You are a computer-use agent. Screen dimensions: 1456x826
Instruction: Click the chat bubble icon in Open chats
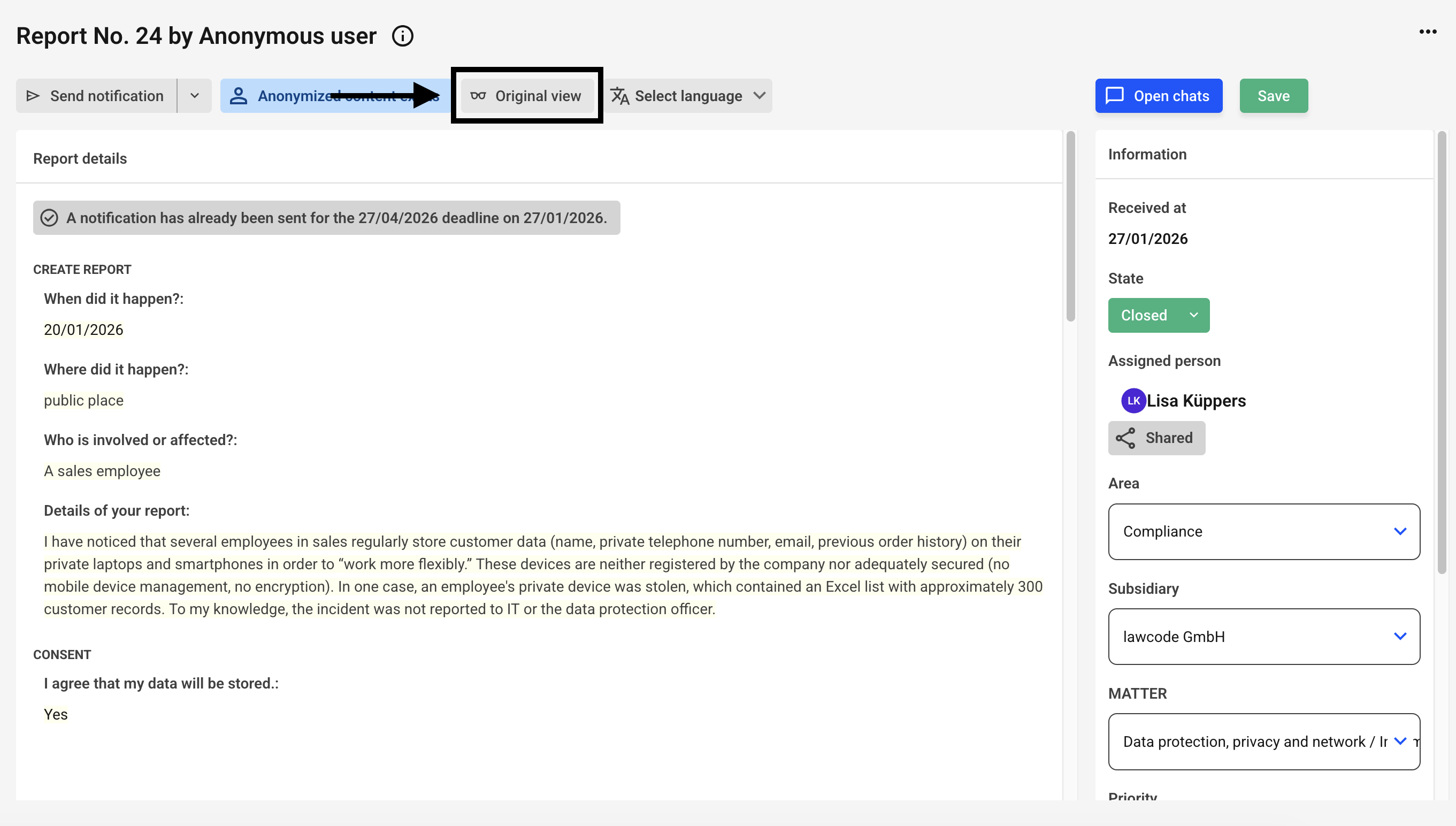point(1115,95)
